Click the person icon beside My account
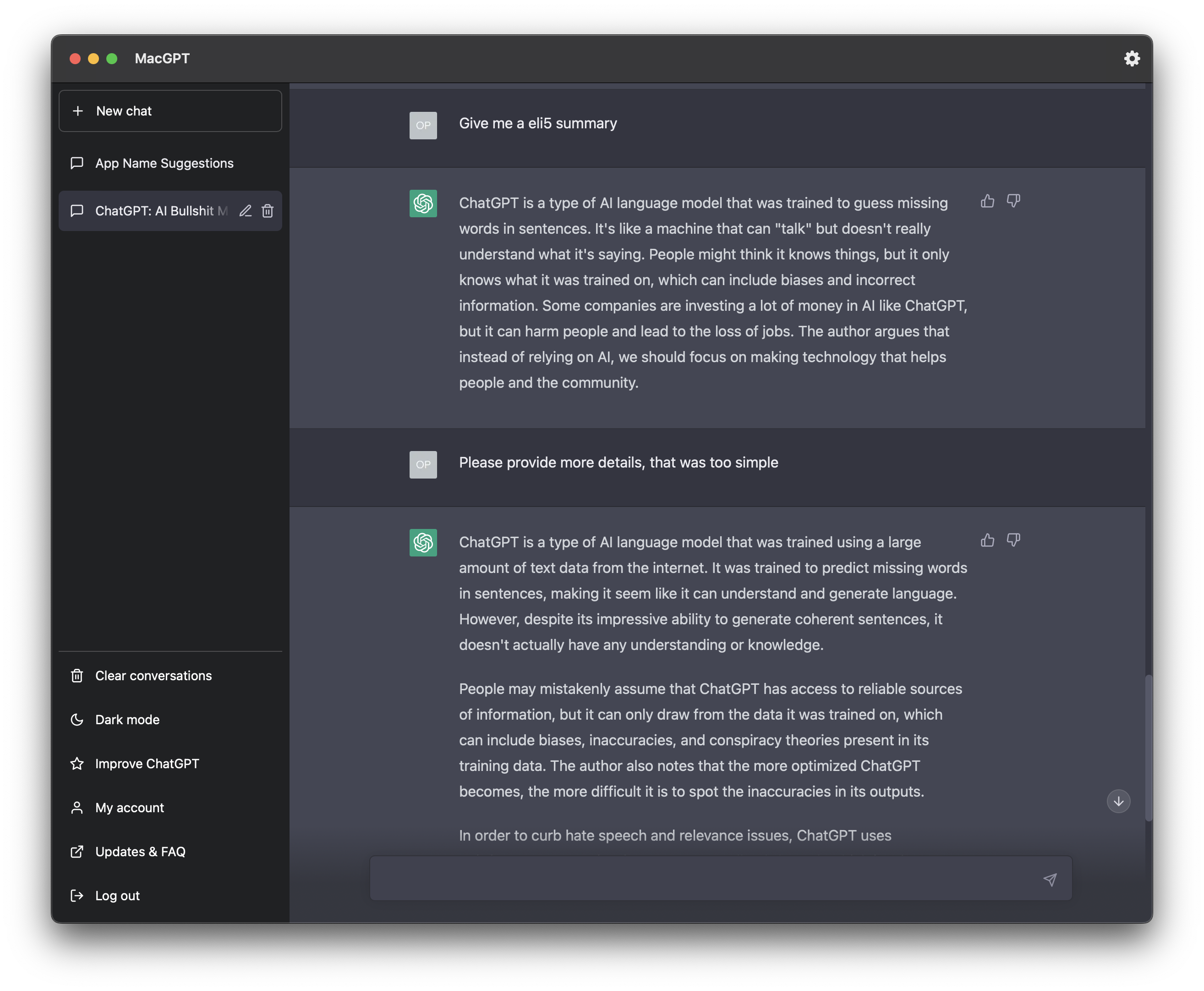Viewport: 1204px width, 991px height. click(77, 808)
